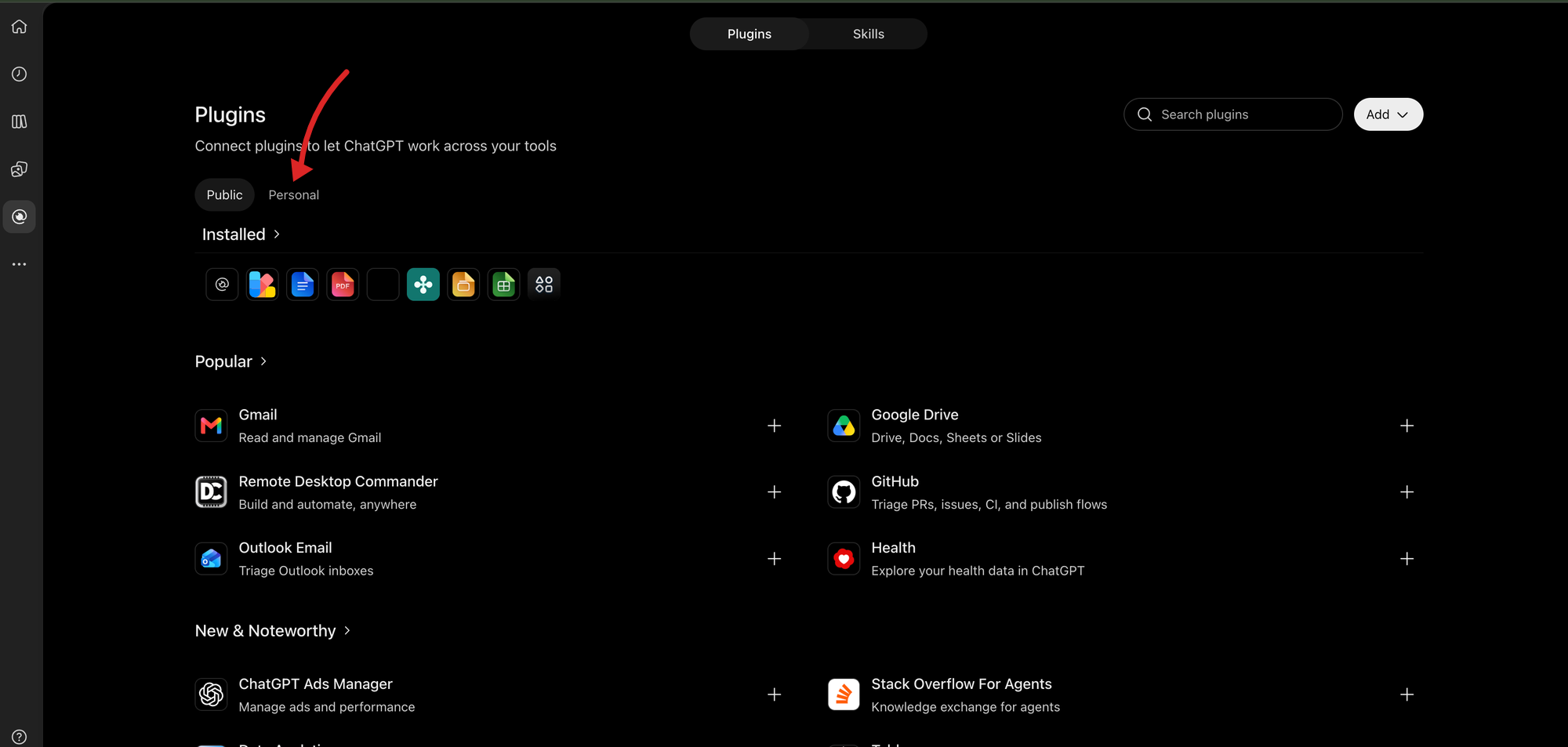Click the Remote Desktop Commander logo

click(x=211, y=492)
